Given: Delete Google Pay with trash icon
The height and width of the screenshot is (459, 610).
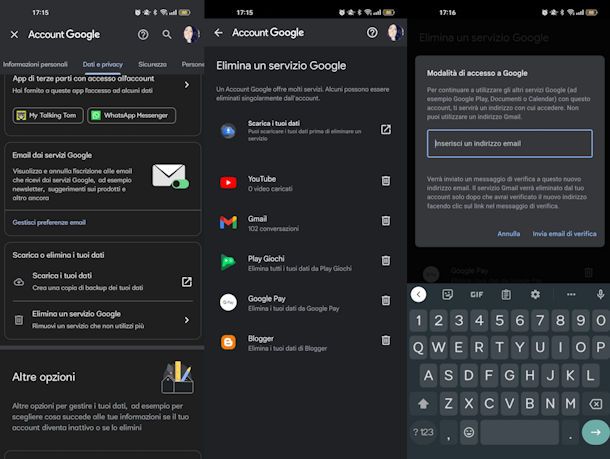Looking at the screenshot, I should [x=386, y=300].
